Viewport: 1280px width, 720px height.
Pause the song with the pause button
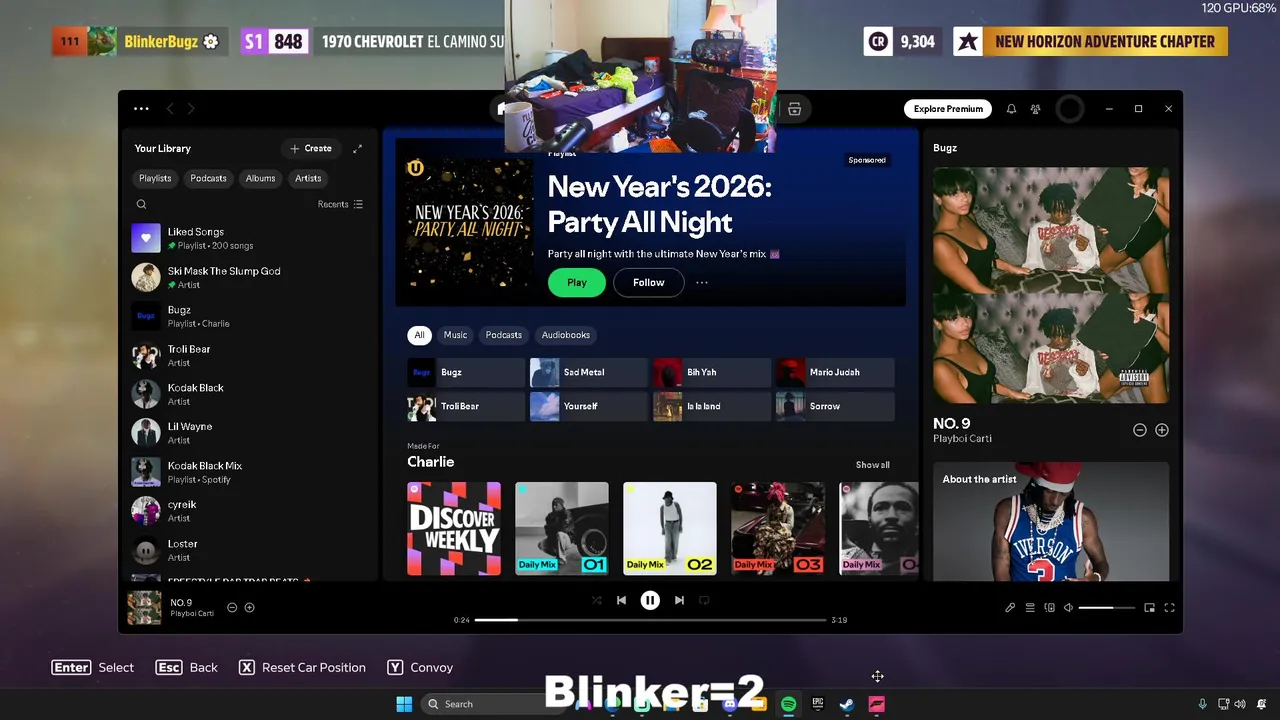(650, 600)
